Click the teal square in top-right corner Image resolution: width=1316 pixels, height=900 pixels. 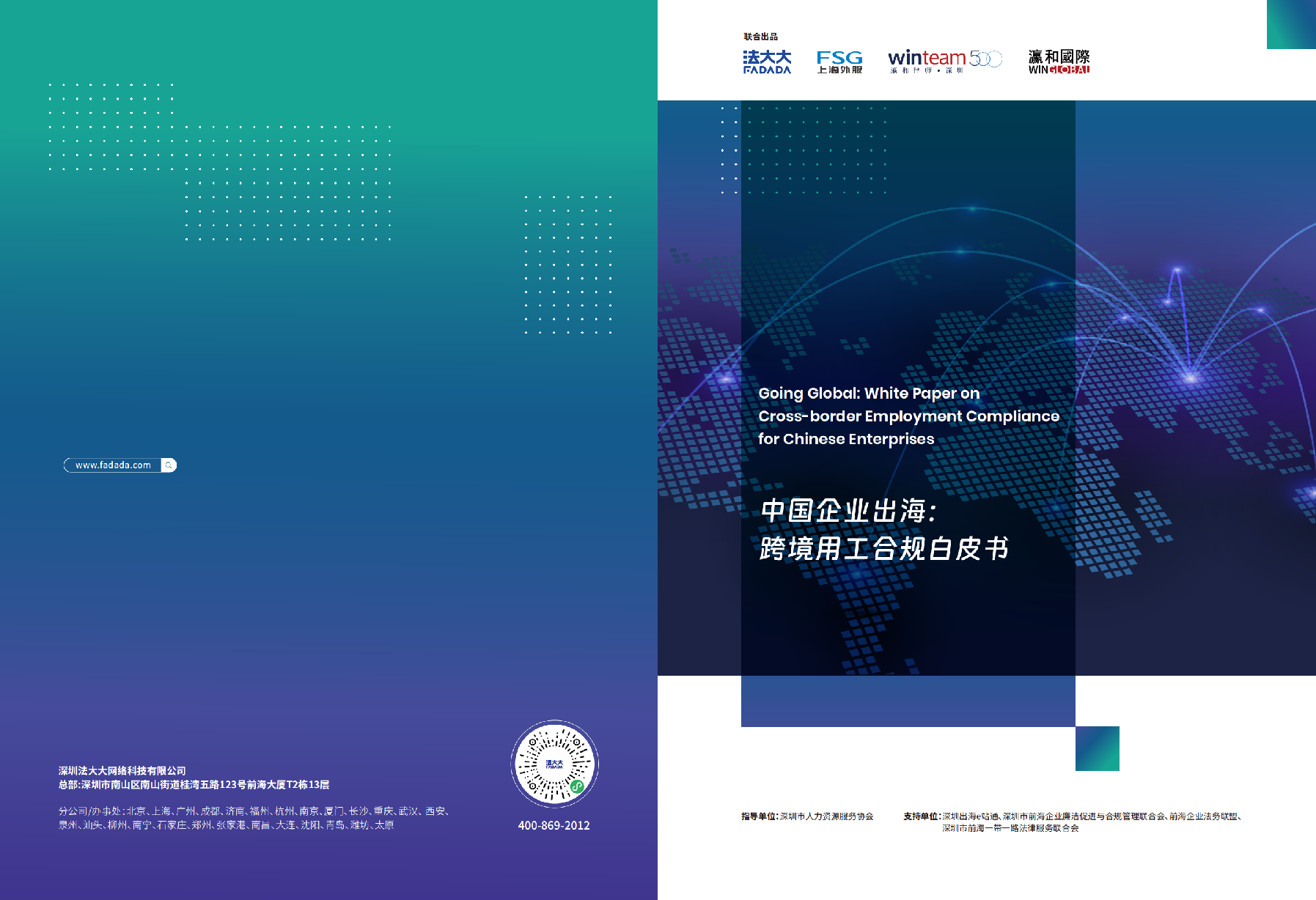point(1291,24)
